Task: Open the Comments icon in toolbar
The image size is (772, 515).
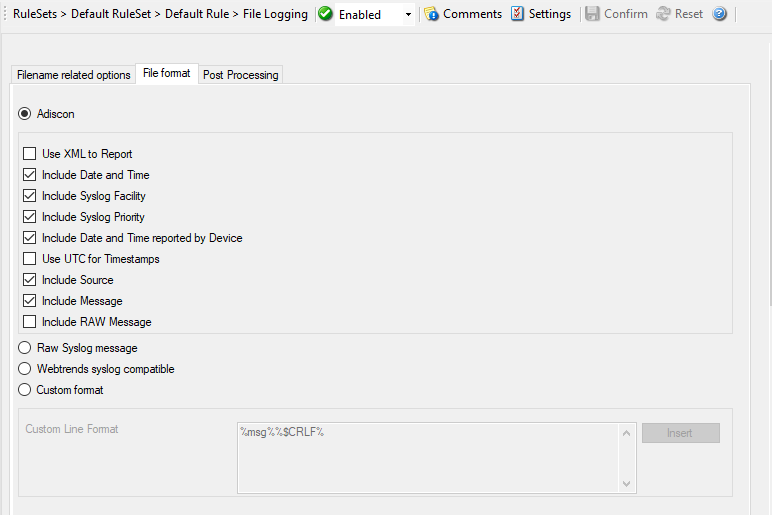Action: 431,14
